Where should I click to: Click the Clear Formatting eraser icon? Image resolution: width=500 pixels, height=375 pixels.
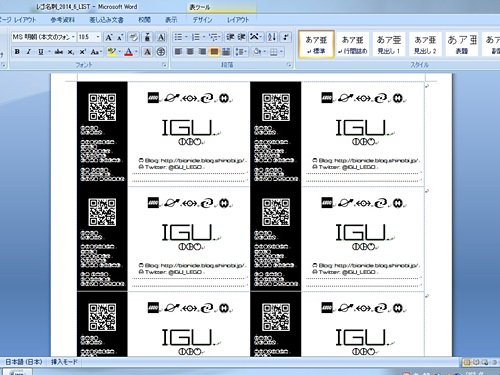click(133, 37)
